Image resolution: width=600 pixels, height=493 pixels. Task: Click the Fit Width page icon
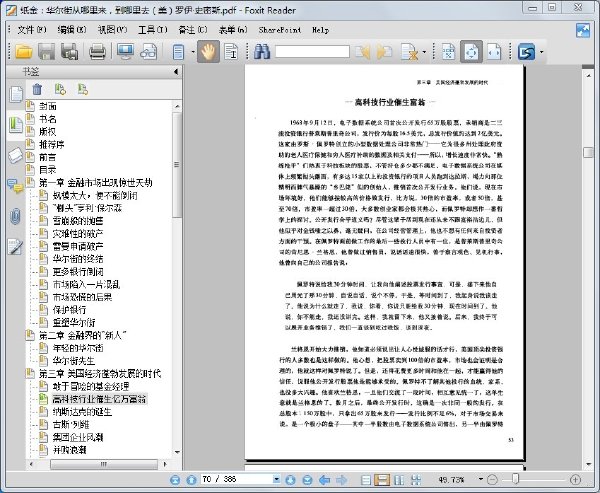tap(494, 51)
